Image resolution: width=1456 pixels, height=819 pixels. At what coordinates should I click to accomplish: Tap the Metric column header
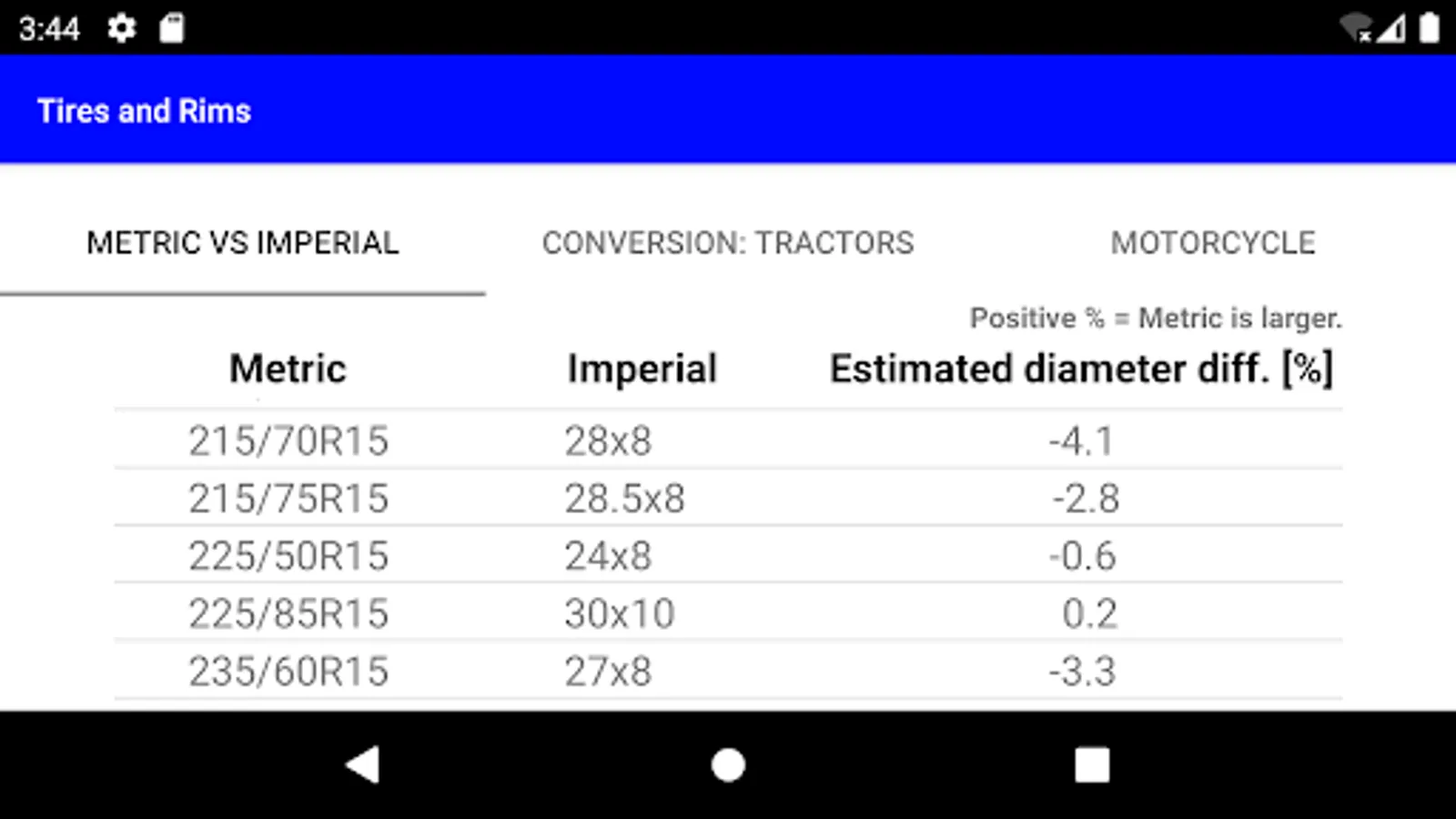(288, 369)
